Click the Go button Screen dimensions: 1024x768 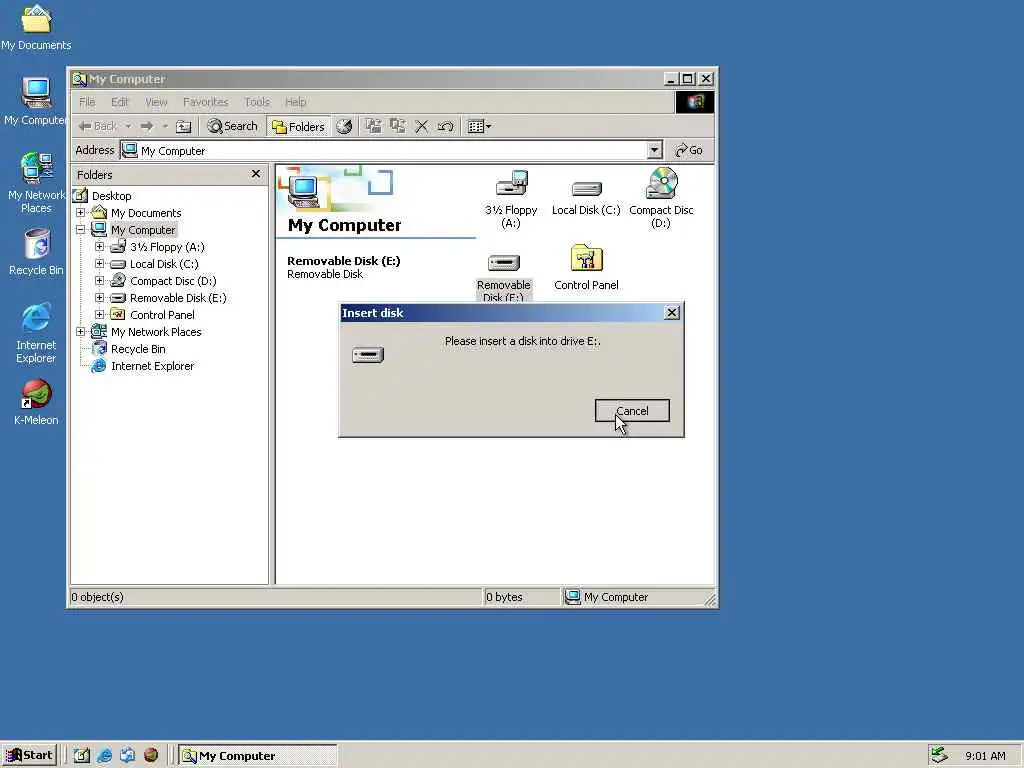[x=688, y=150]
